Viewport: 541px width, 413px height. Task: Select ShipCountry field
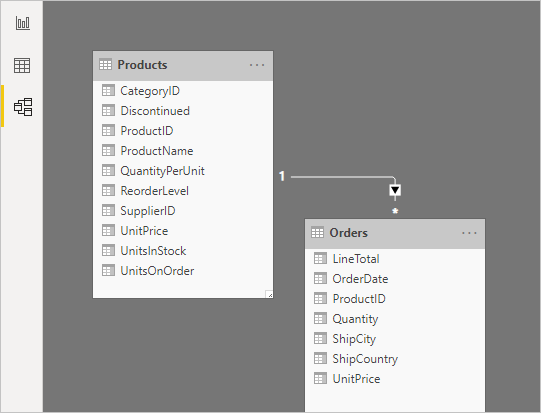[x=395, y=359]
